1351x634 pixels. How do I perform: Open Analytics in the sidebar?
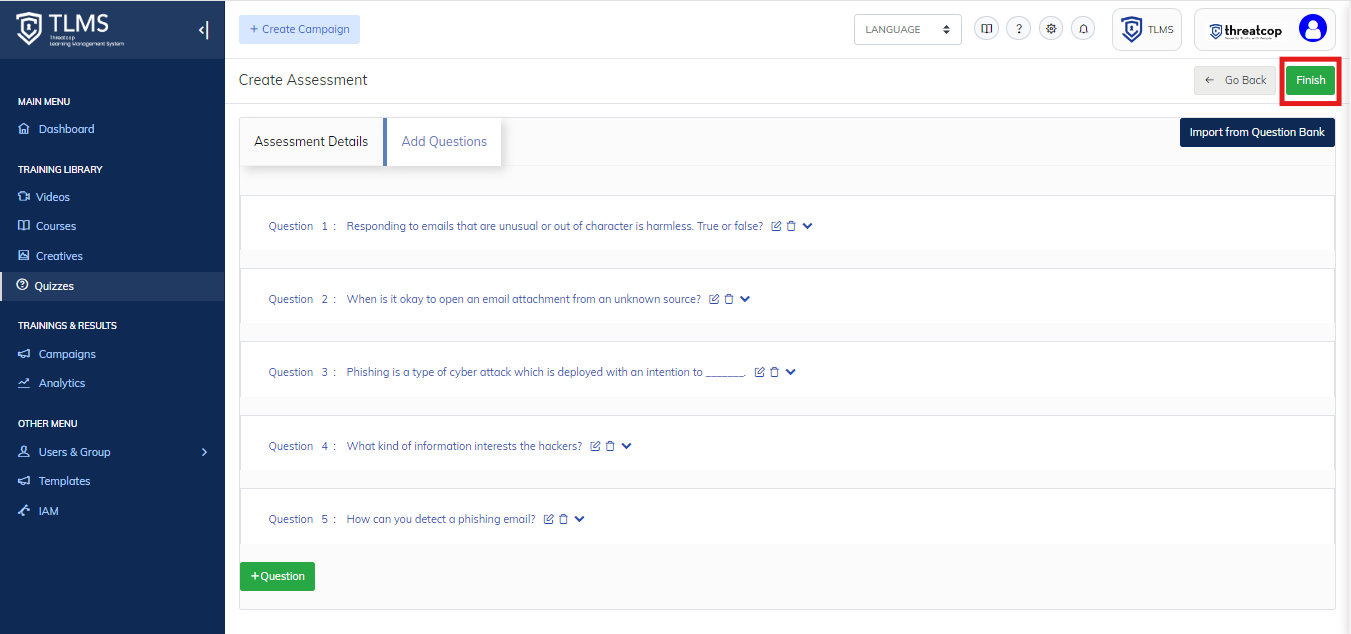[x=61, y=383]
